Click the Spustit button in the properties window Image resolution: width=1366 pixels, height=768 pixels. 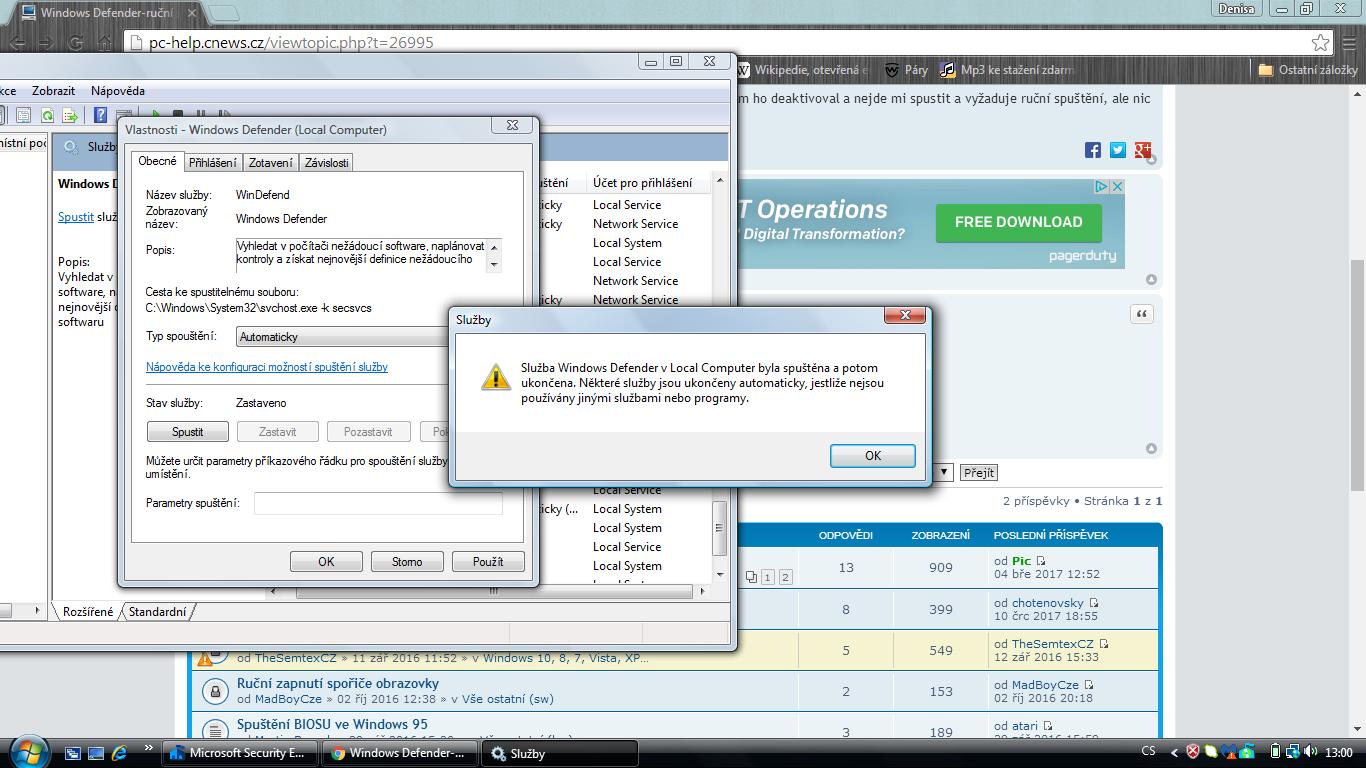coord(187,432)
